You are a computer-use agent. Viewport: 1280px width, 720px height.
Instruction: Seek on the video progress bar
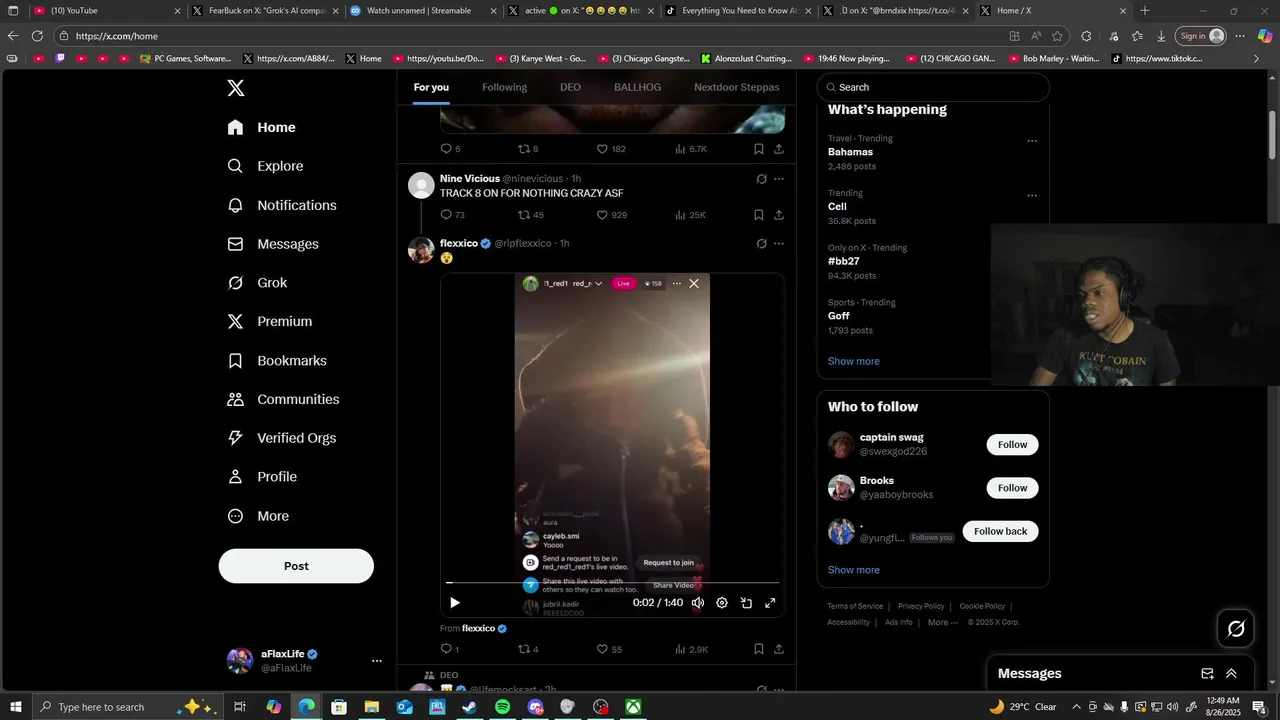612,582
